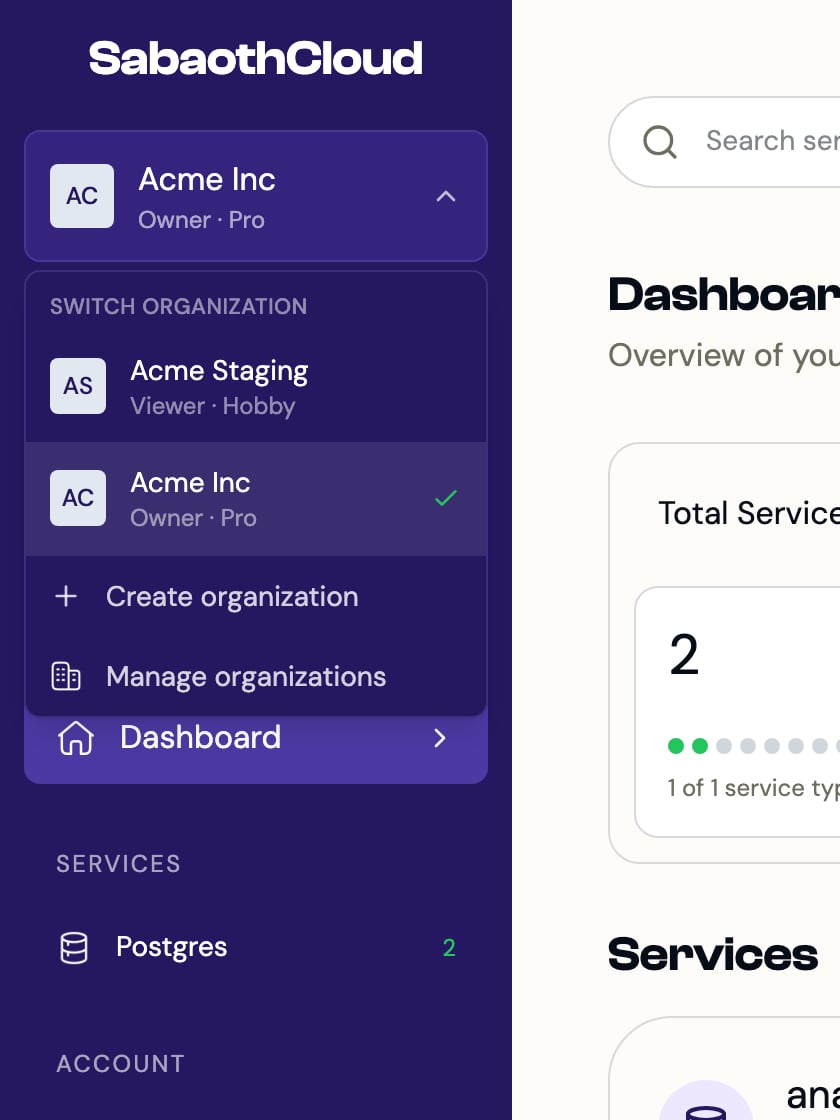Click the Total Services card number 2
The height and width of the screenshot is (1120, 840).
click(684, 654)
